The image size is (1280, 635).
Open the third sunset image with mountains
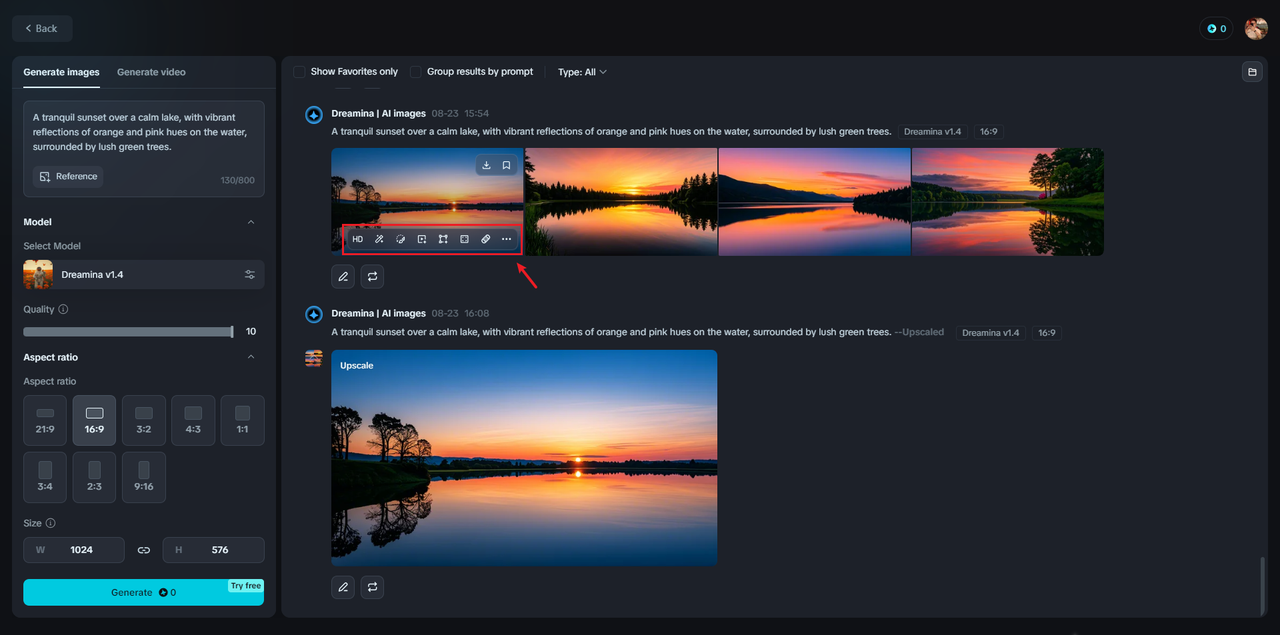point(814,202)
